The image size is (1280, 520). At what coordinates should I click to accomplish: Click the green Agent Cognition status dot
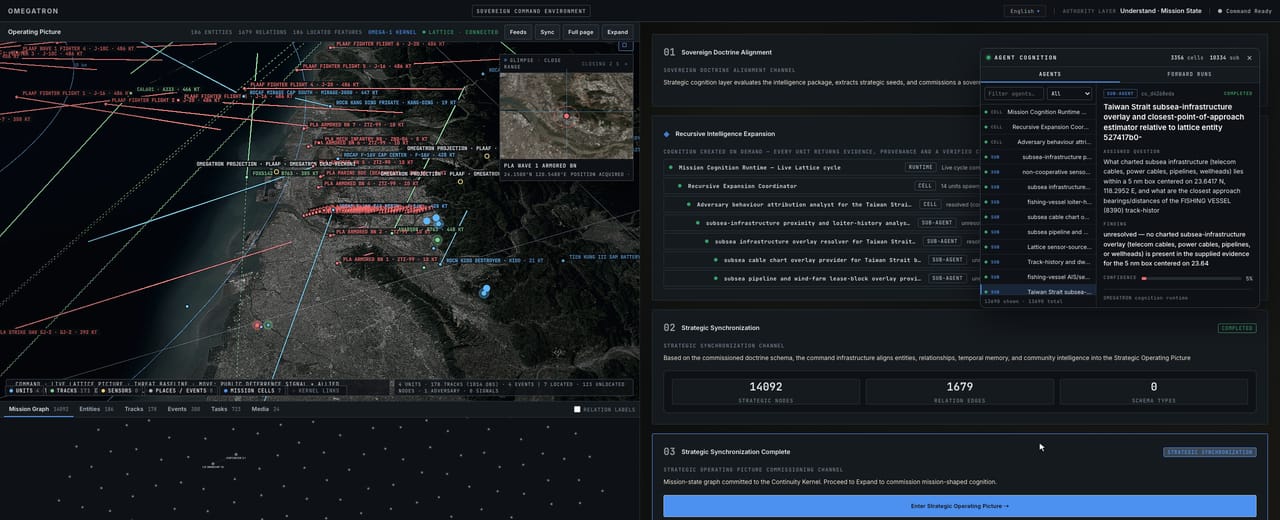[x=988, y=58]
